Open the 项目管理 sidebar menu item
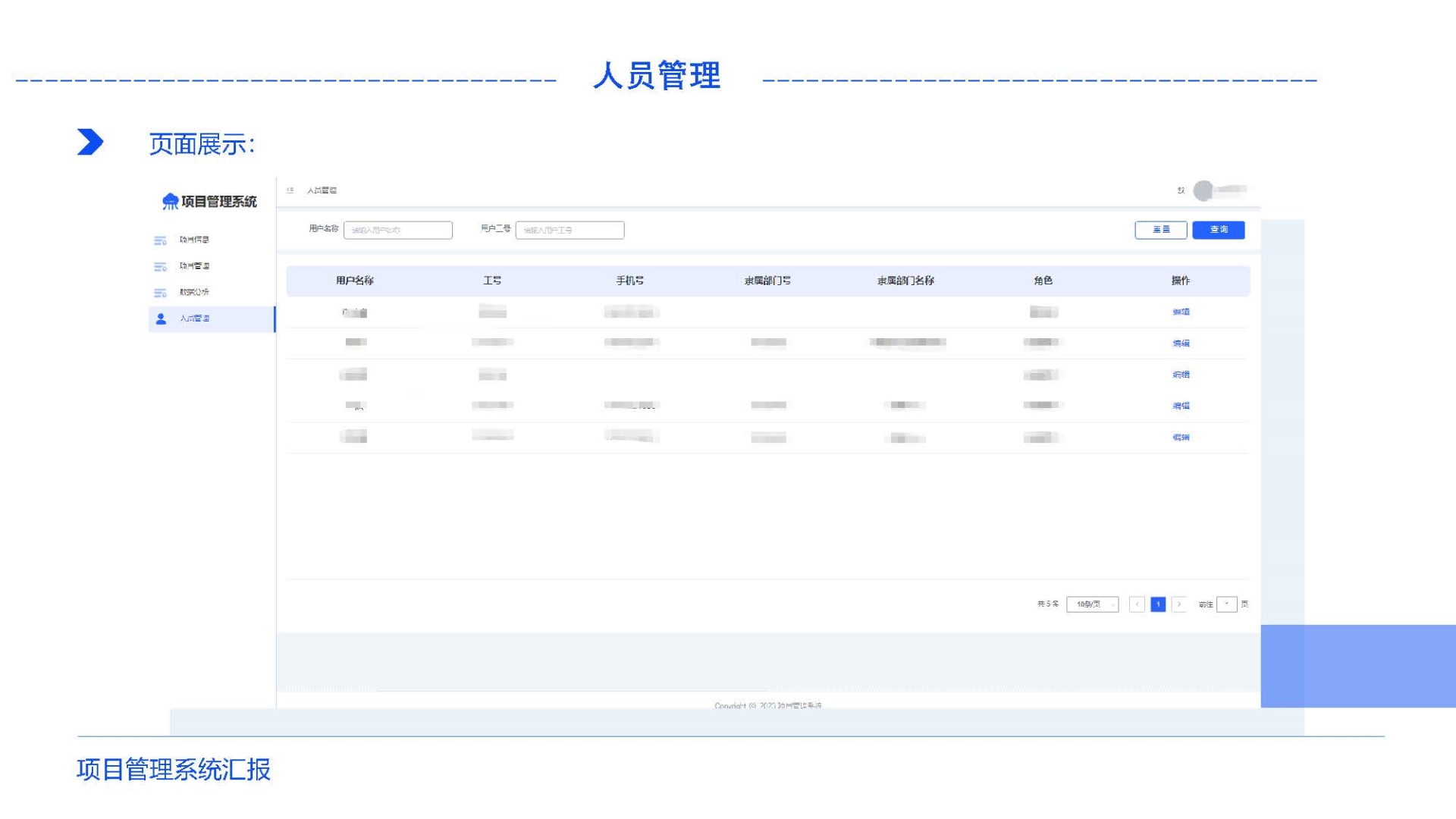Viewport: 1456px width, 819px height. click(194, 266)
